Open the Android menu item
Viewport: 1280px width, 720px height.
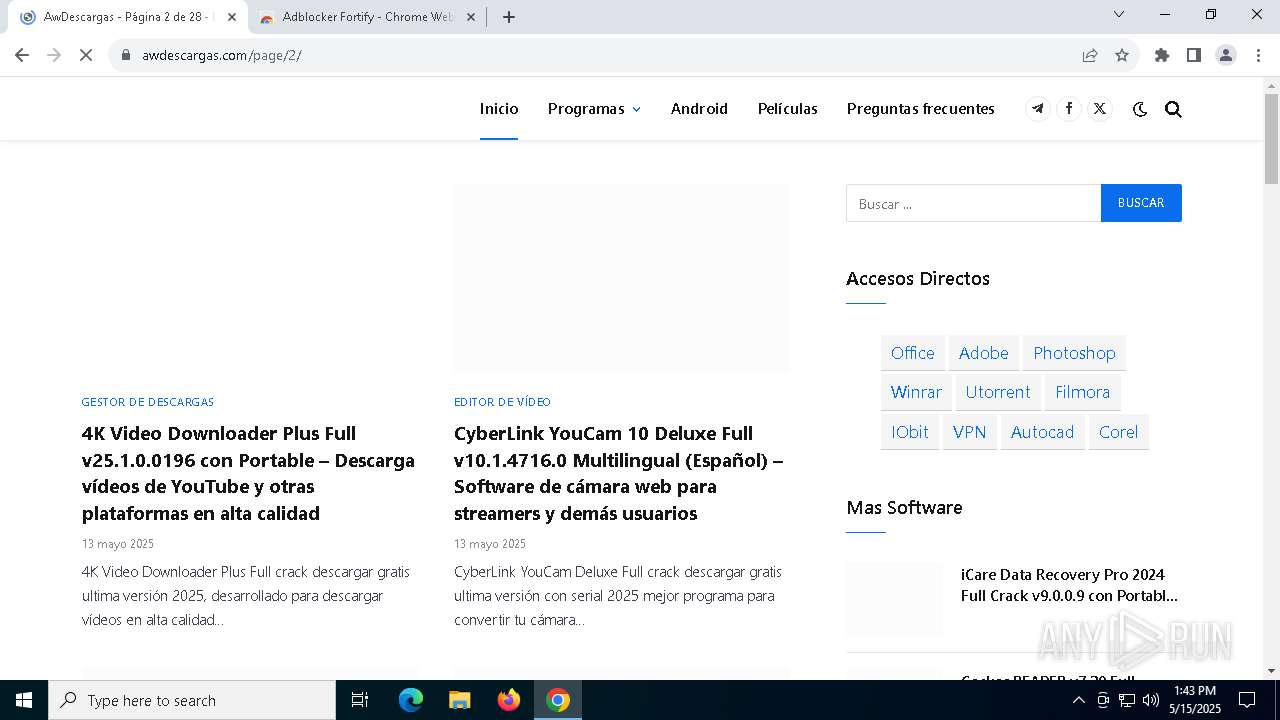point(699,109)
